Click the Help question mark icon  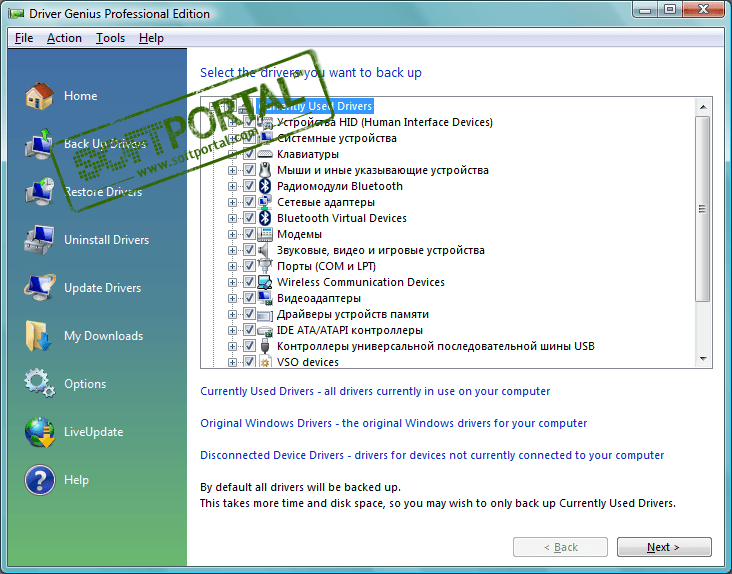pyautogui.click(x=39, y=480)
